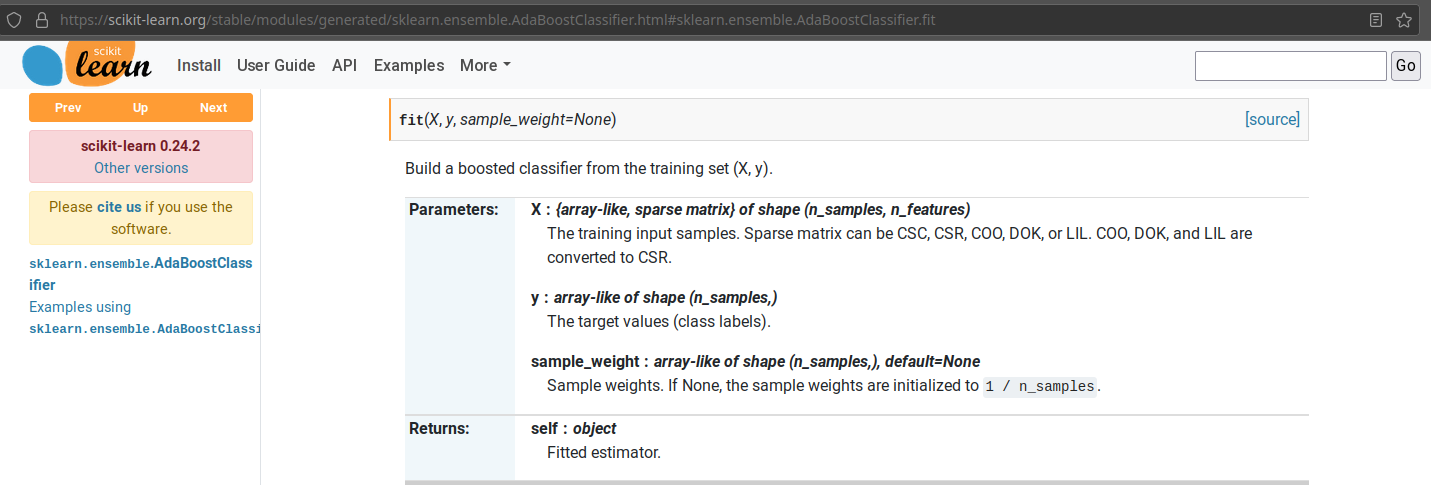
Task: Follow the cite us link
Action: coord(119,207)
